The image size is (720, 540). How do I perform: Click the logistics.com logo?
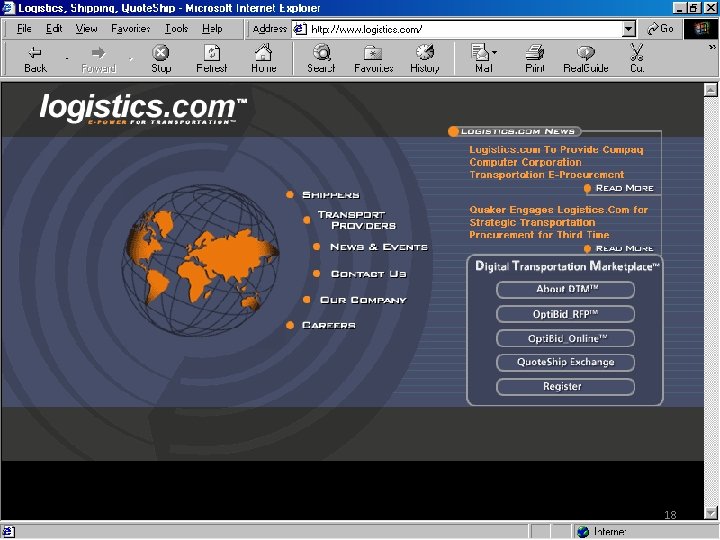tap(142, 108)
